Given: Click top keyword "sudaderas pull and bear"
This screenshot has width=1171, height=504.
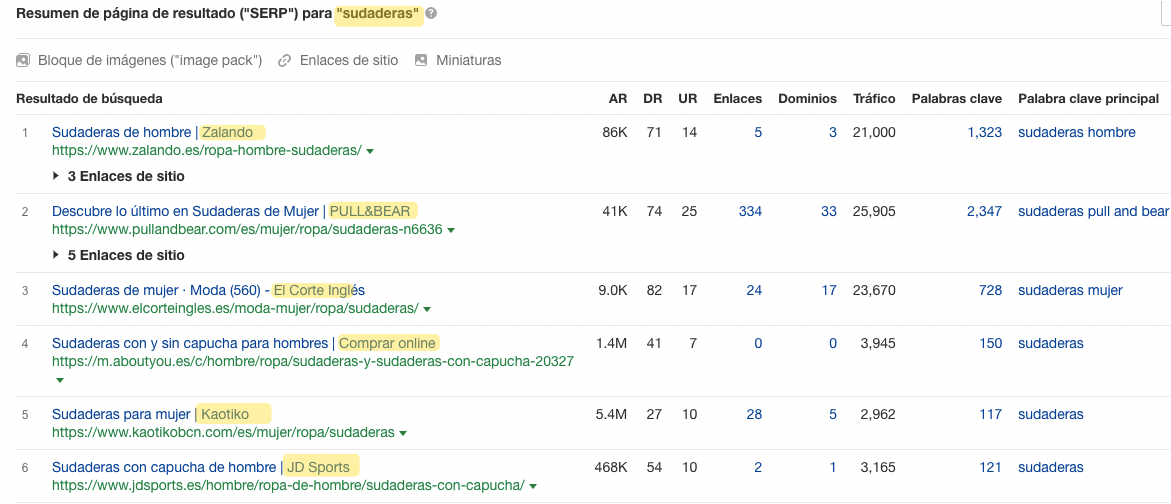Looking at the screenshot, I should 1093,211.
